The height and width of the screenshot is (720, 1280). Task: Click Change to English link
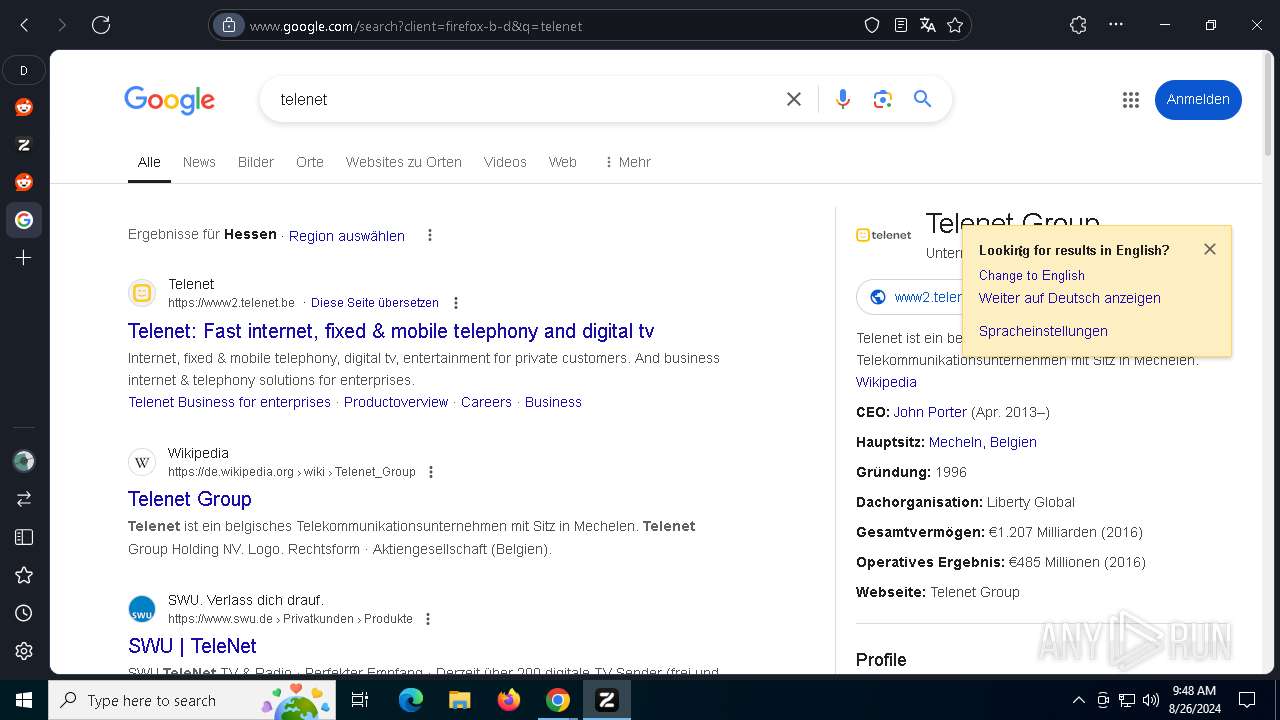(1032, 275)
